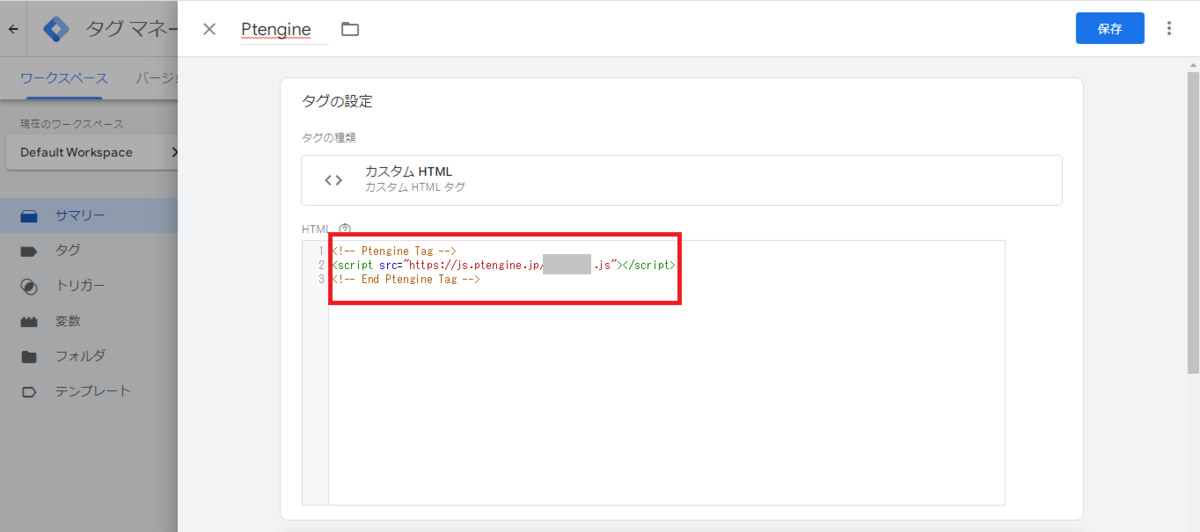This screenshot has height=532, width=1200.
Task: Click the テンプレート outline sidebar icon
Action: click(29, 392)
